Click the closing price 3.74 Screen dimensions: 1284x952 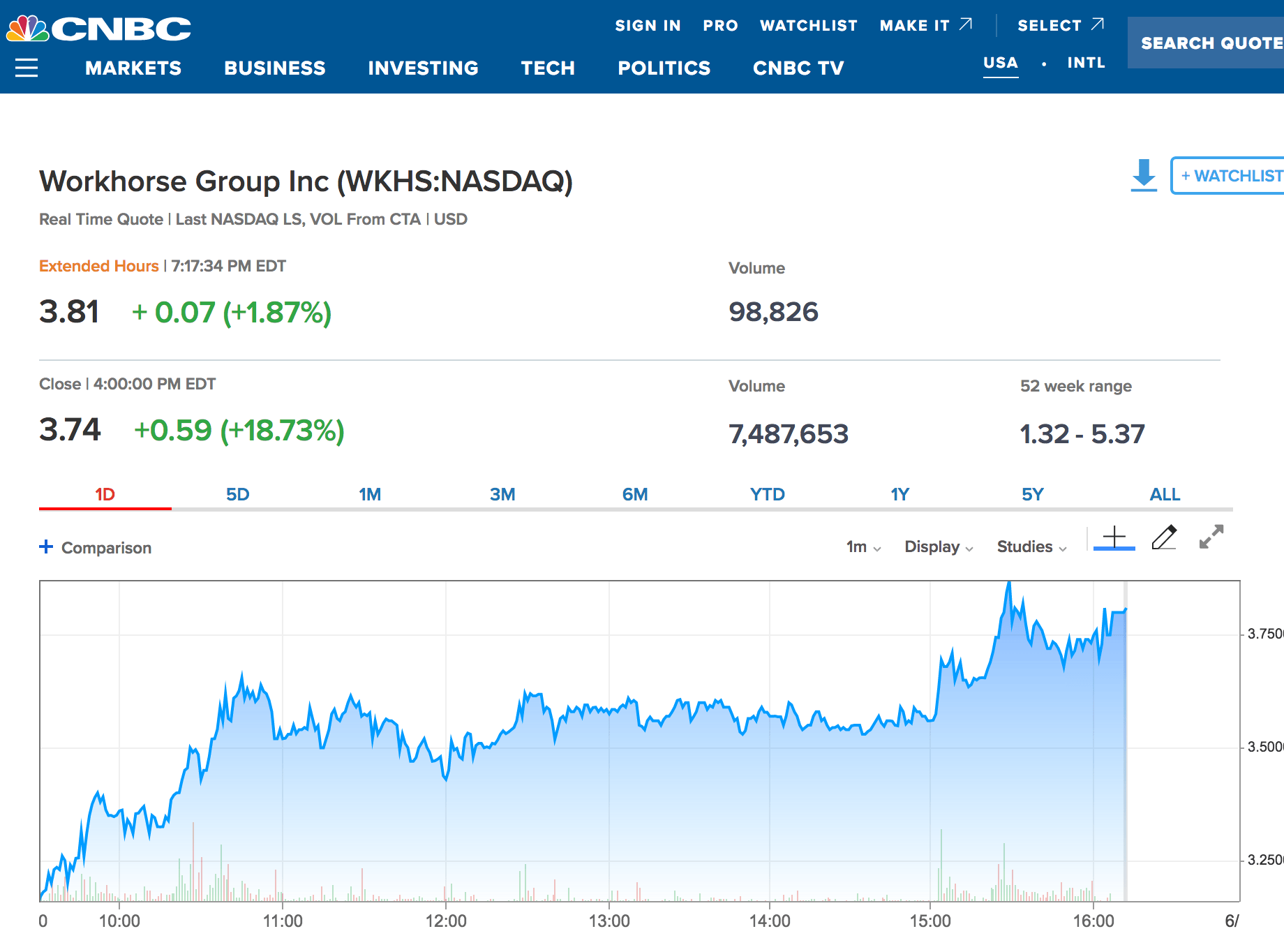[70, 429]
